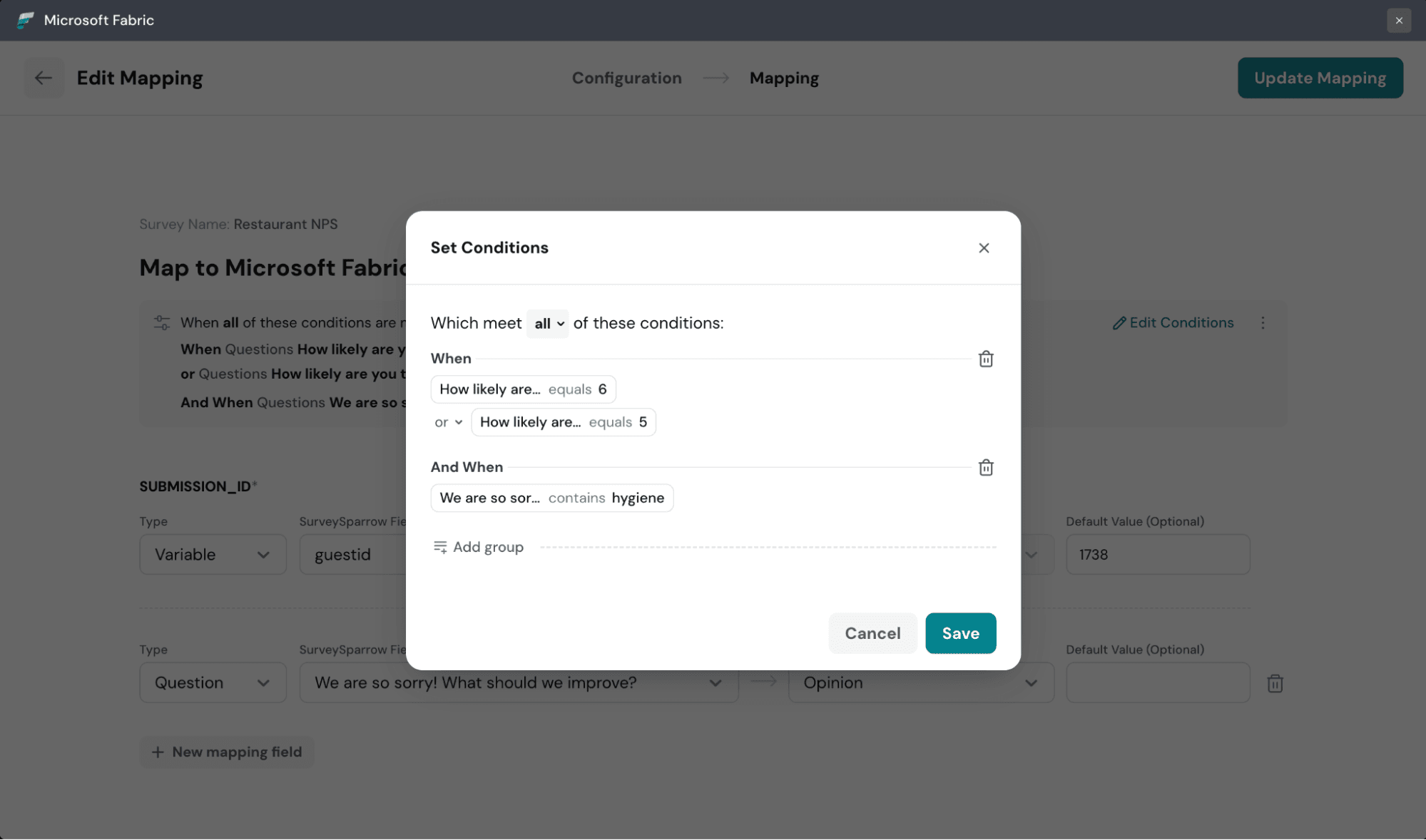This screenshot has width=1426, height=840.
Task: Cancel the Set Conditions dialog
Action: (x=872, y=633)
